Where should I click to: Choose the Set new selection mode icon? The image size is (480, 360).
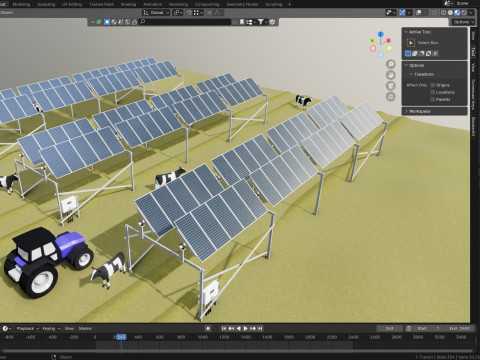click(408, 53)
